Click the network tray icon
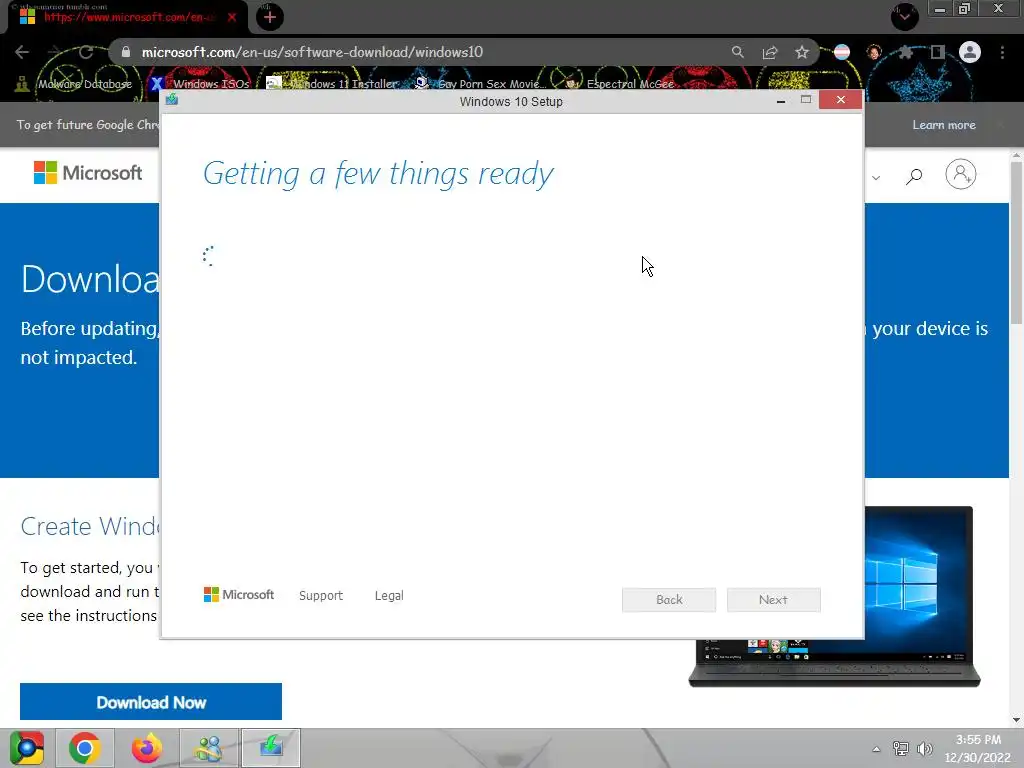The width and height of the screenshot is (1024, 768). pyautogui.click(x=901, y=748)
